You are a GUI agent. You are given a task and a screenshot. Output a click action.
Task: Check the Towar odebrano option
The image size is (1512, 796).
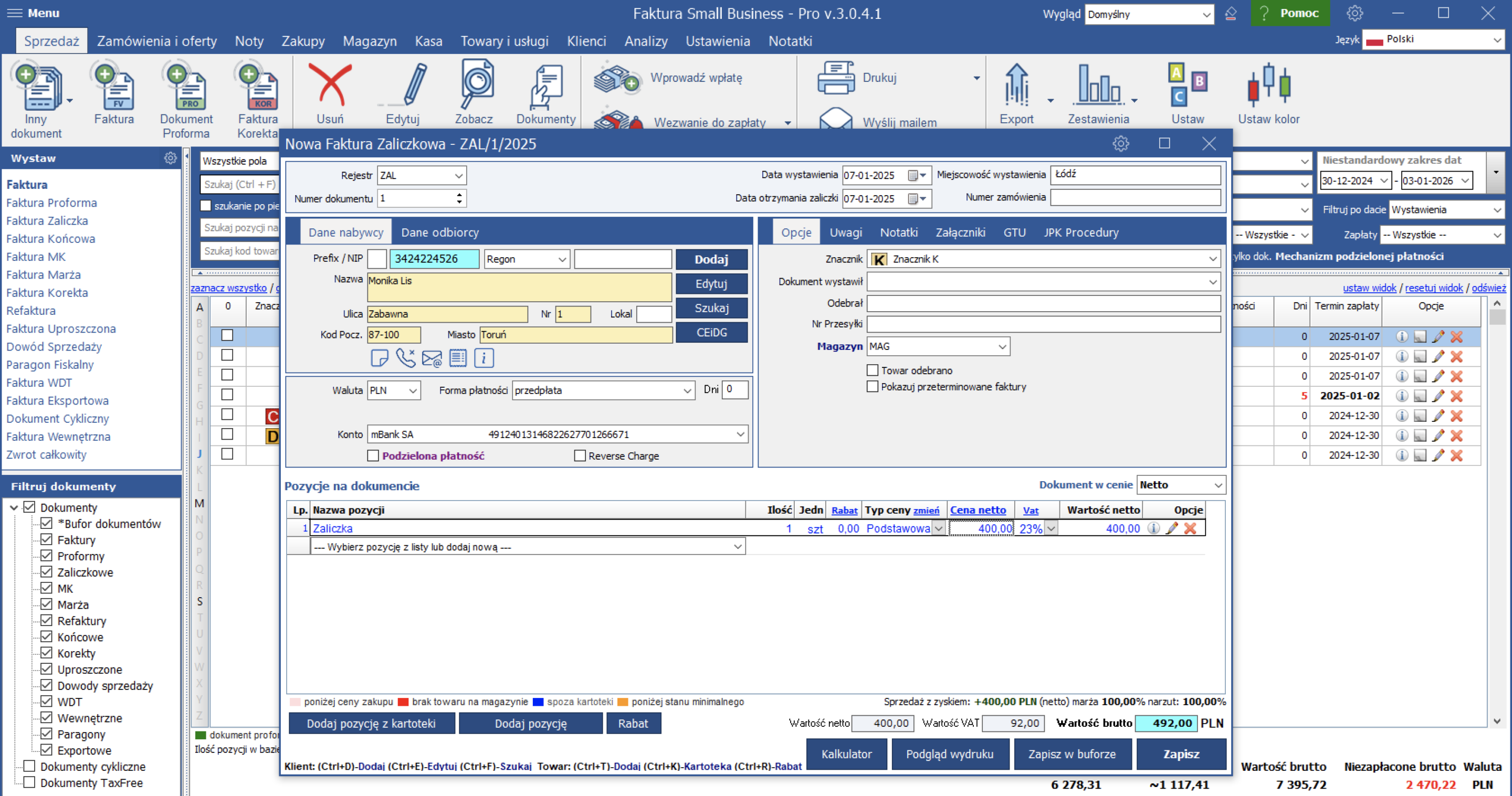[873, 370]
